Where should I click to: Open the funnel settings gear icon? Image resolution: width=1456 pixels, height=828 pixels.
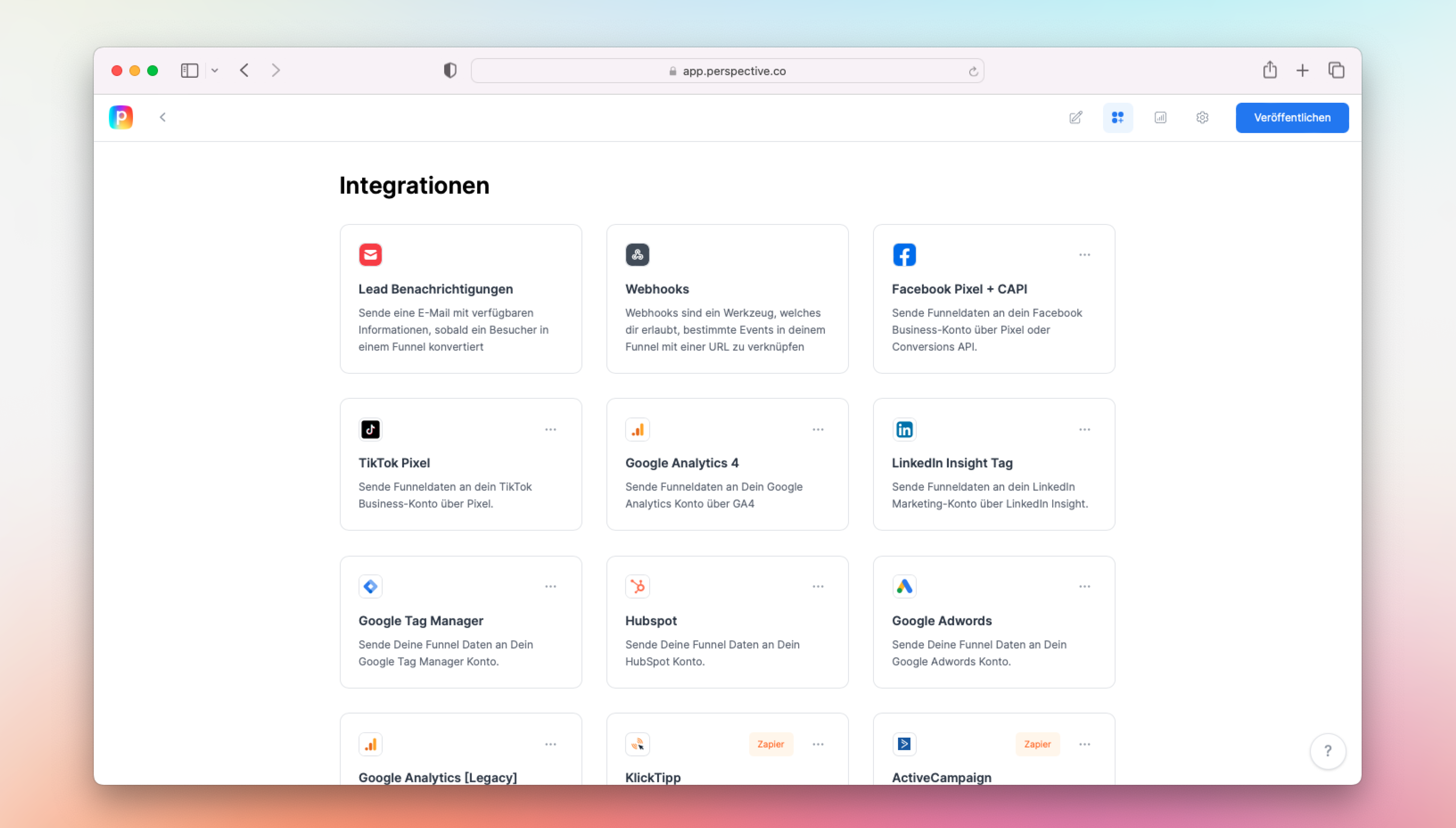click(x=1202, y=118)
